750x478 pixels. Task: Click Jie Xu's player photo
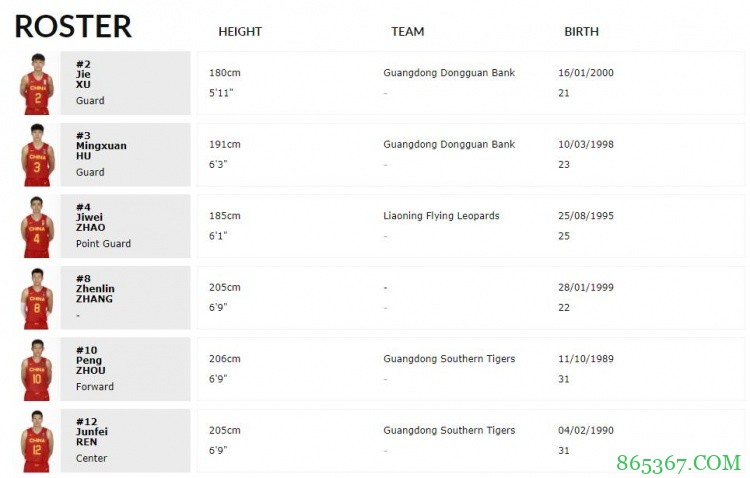37,83
